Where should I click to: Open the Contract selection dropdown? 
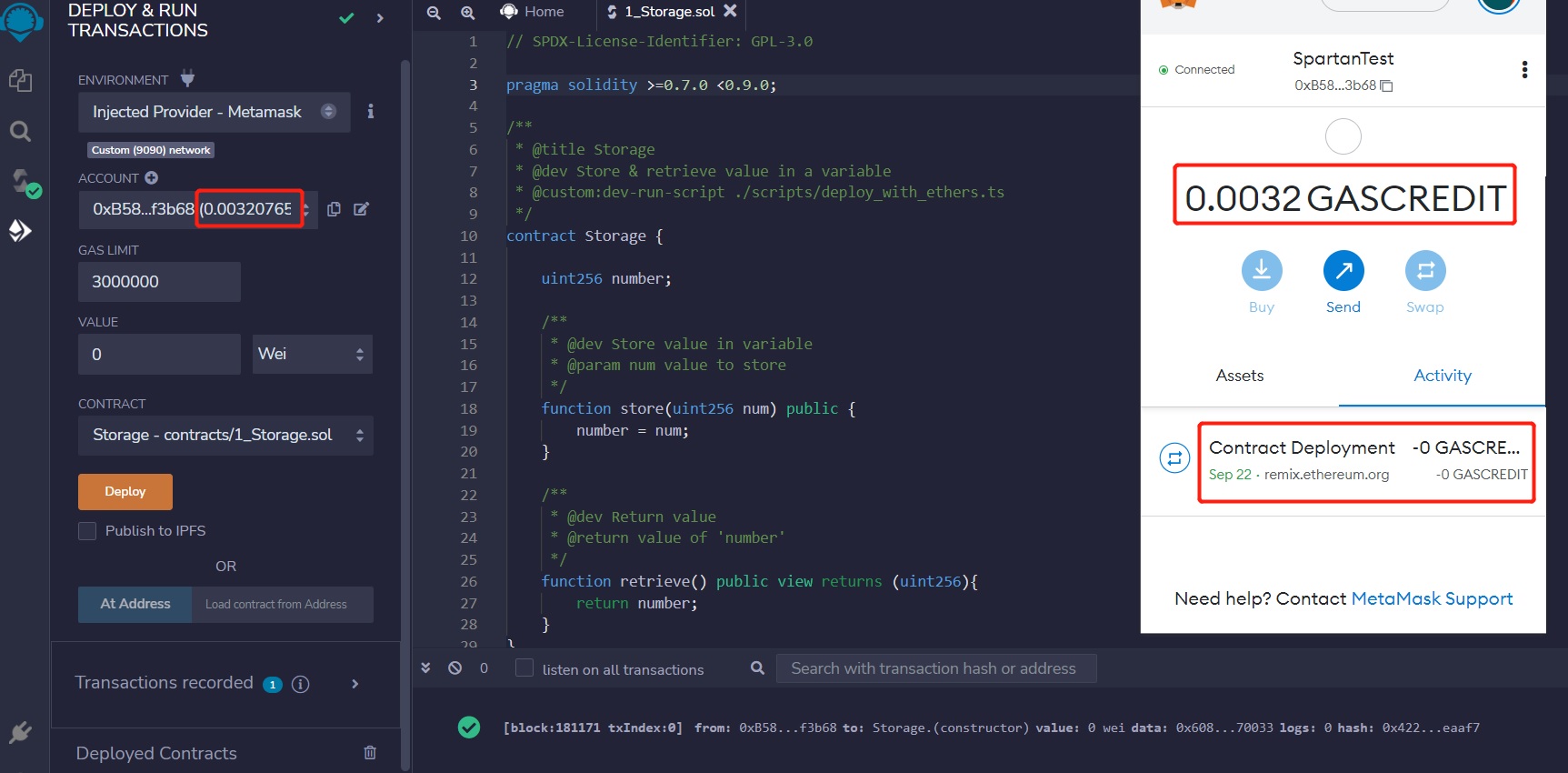tap(225, 436)
